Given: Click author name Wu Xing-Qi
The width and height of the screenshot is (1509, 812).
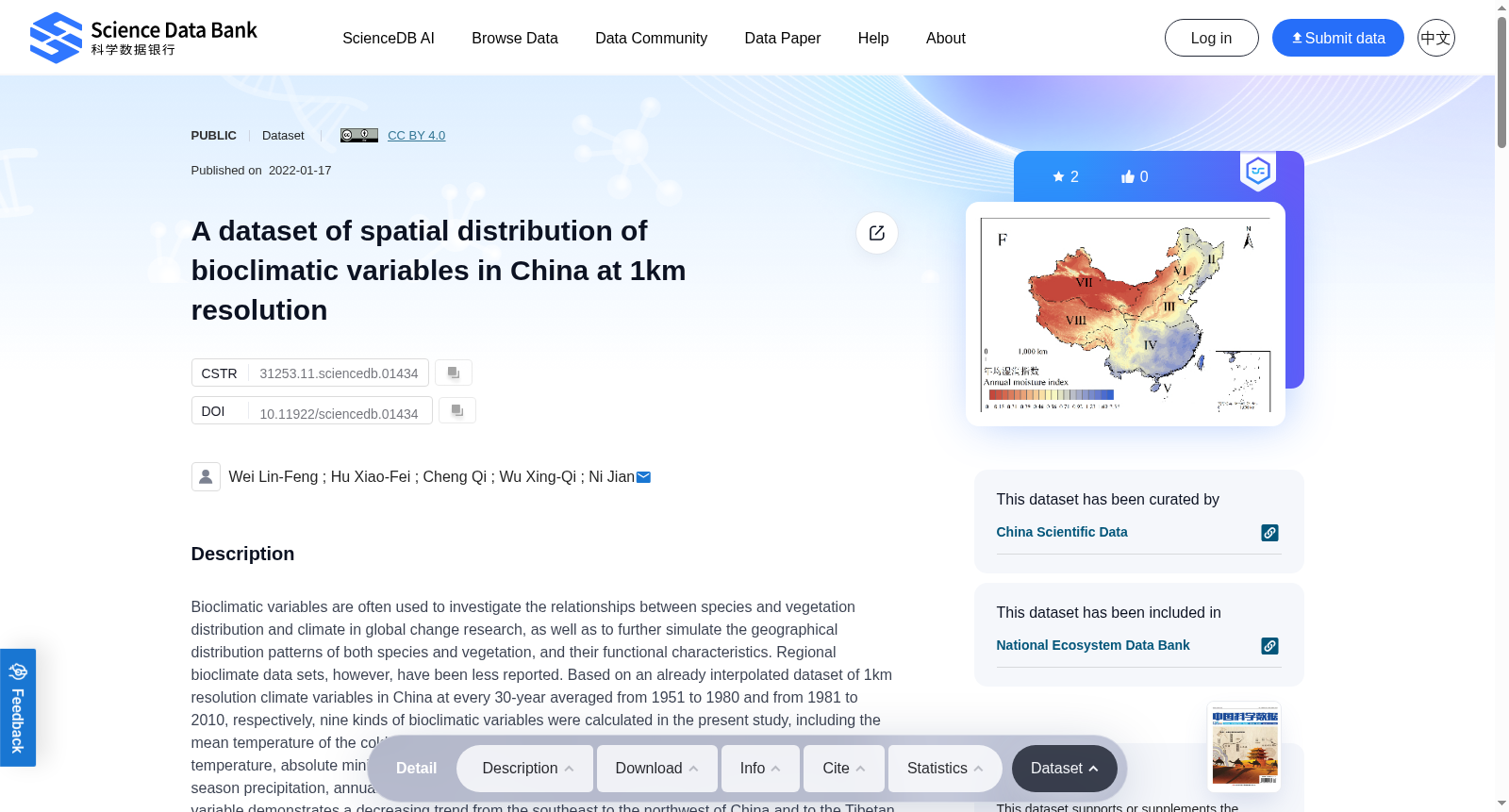Looking at the screenshot, I should (x=538, y=477).
